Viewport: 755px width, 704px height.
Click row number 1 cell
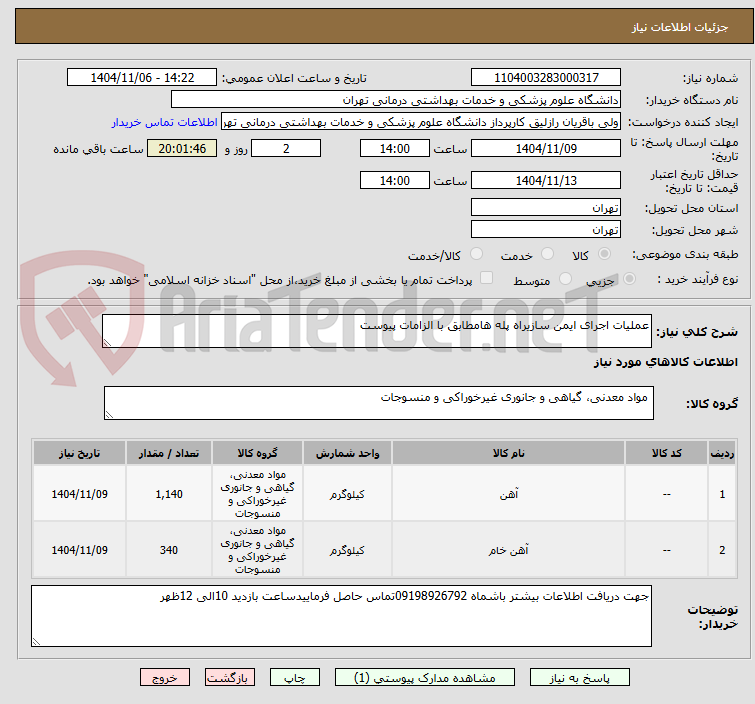(x=722, y=494)
